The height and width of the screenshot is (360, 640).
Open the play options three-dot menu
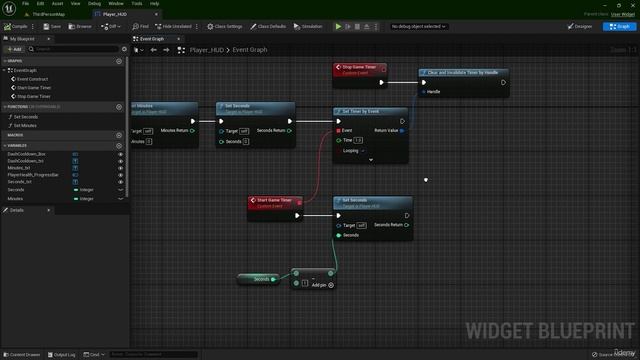pos(376,27)
